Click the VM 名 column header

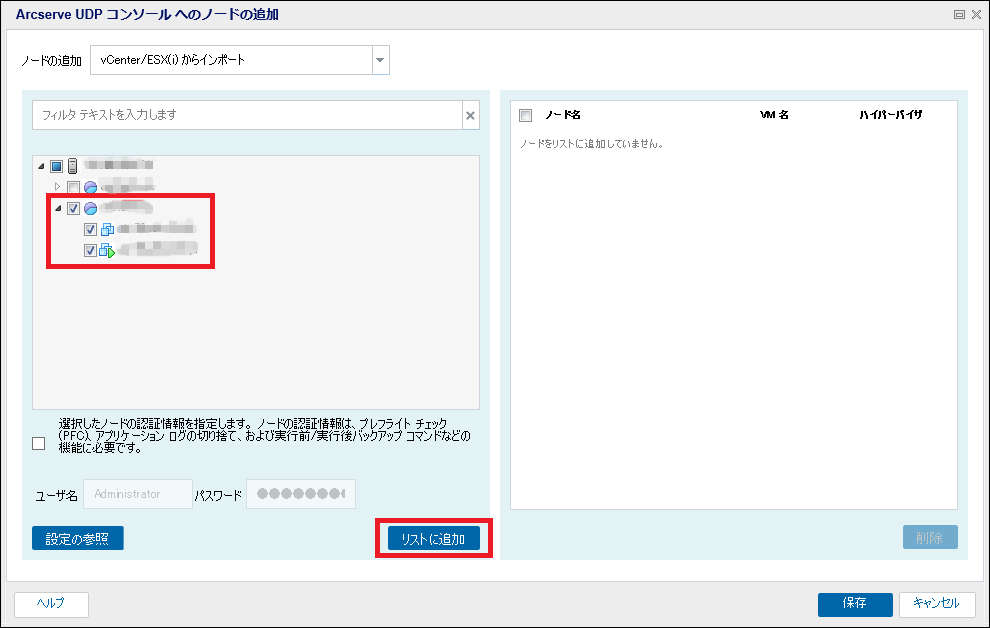pyautogui.click(x=773, y=115)
